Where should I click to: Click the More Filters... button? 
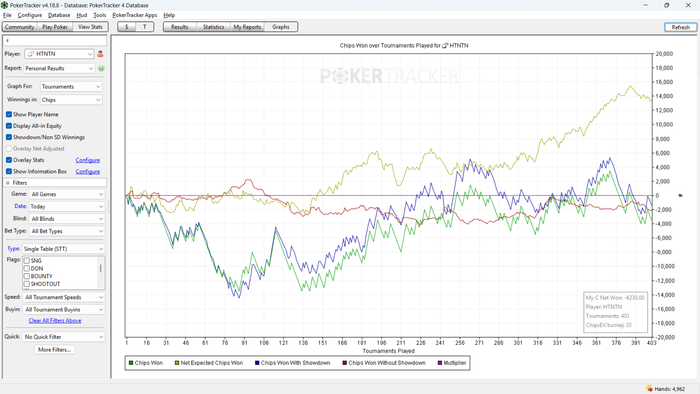point(54,349)
